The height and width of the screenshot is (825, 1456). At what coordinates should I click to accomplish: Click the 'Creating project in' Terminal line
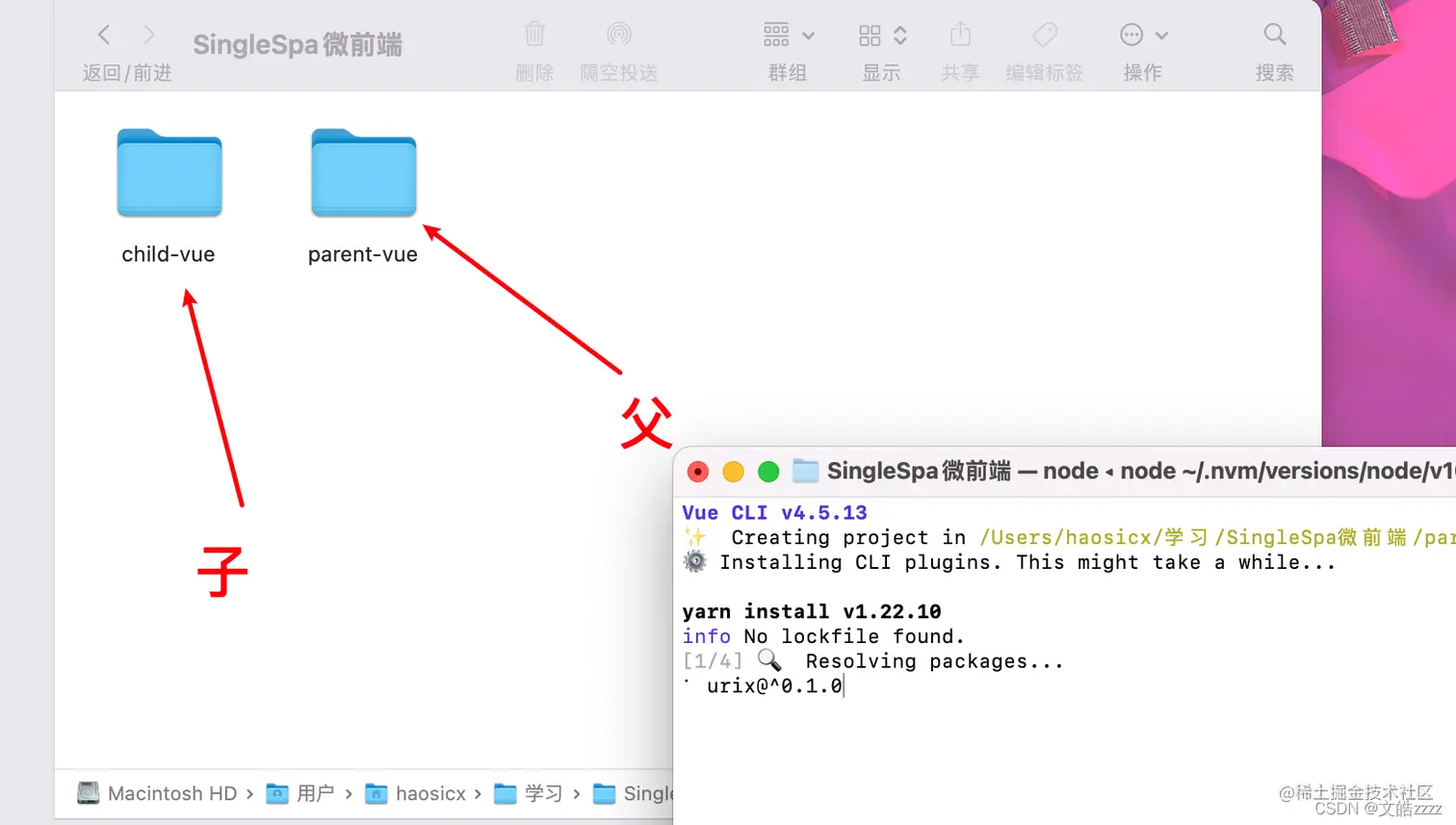click(x=1069, y=537)
